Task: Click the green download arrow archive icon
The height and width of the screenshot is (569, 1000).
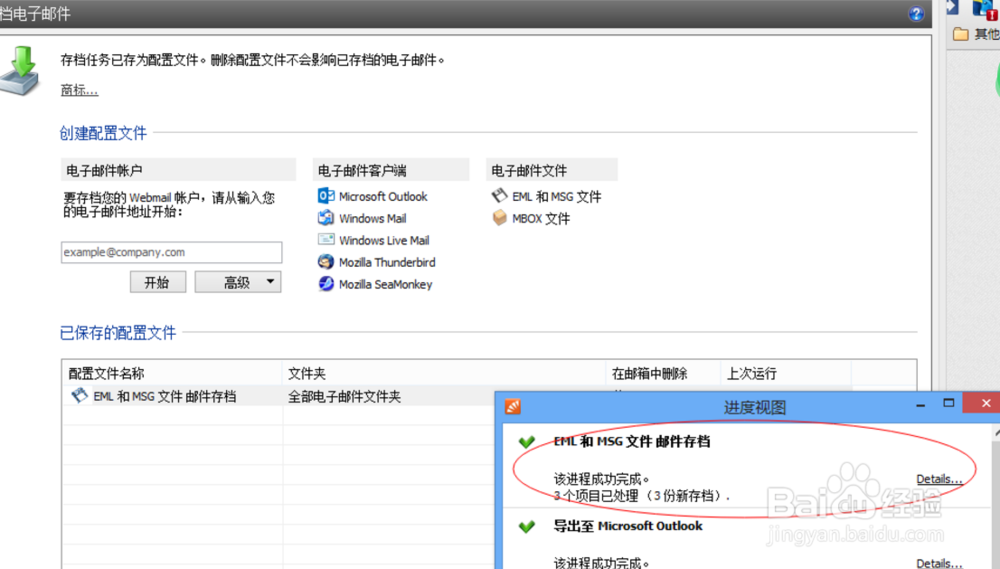Action: coord(20,71)
